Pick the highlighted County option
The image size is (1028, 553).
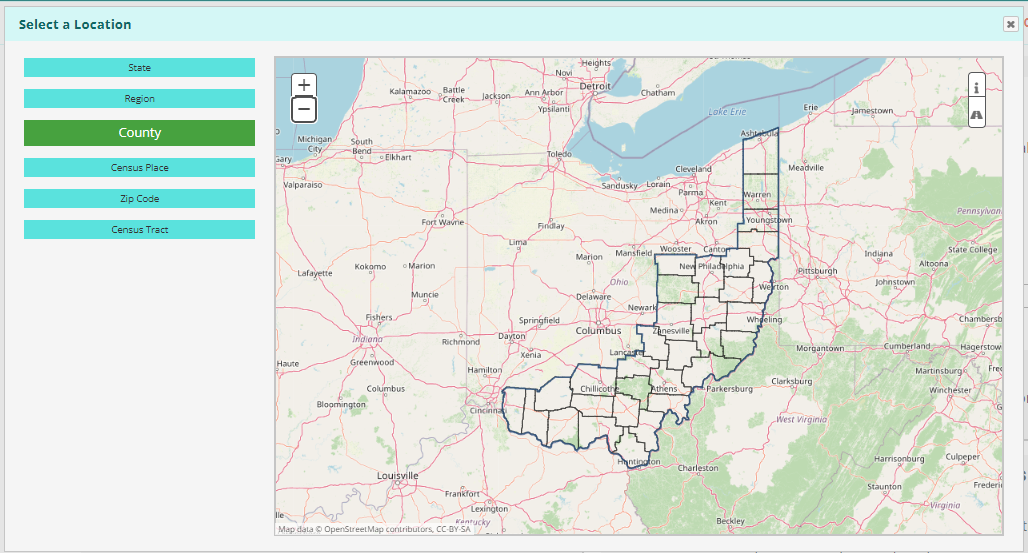tap(139, 133)
